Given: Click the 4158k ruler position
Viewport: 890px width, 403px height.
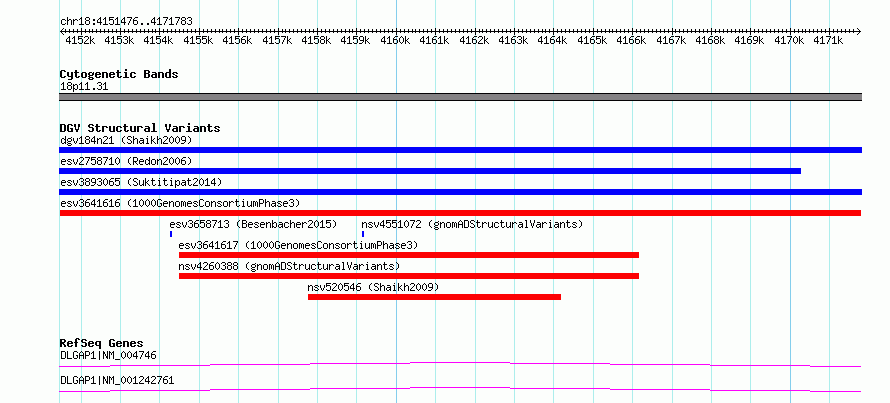Looking at the screenshot, I should pyautogui.click(x=316, y=40).
